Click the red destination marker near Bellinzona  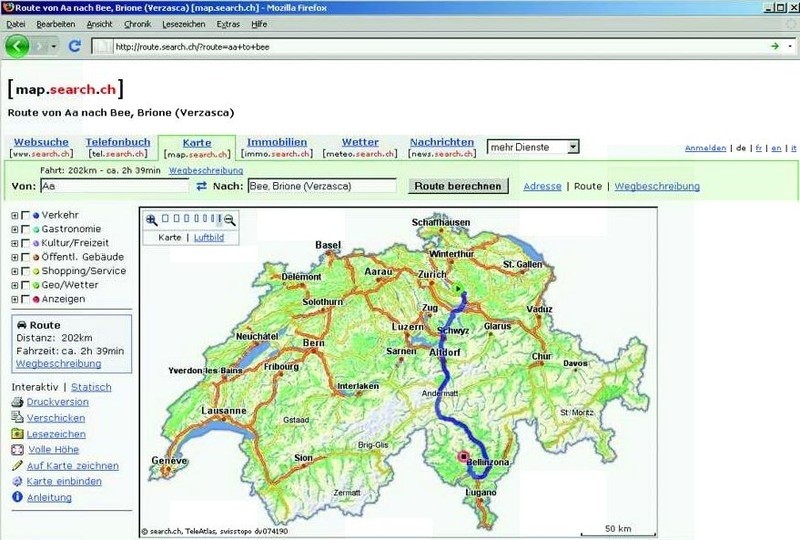pyautogui.click(x=463, y=456)
